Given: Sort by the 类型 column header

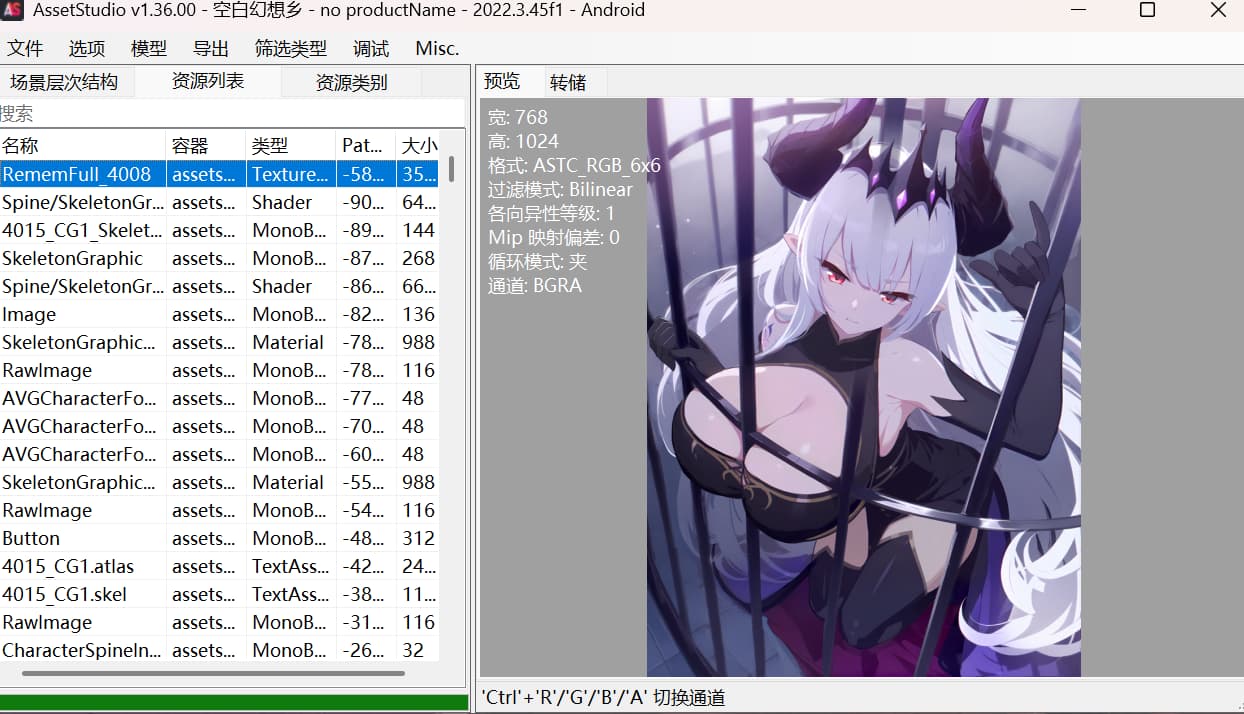Looking at the screenshot, I should click(291, 146).
